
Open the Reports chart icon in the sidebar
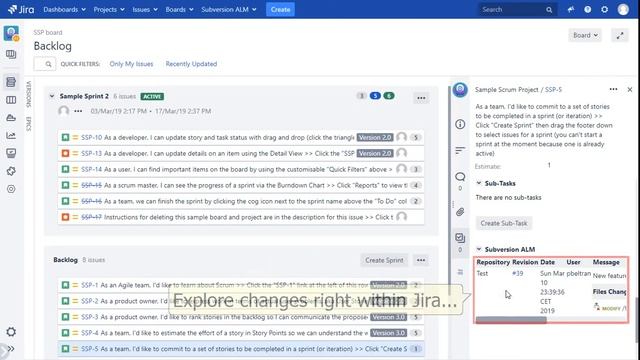11,136
